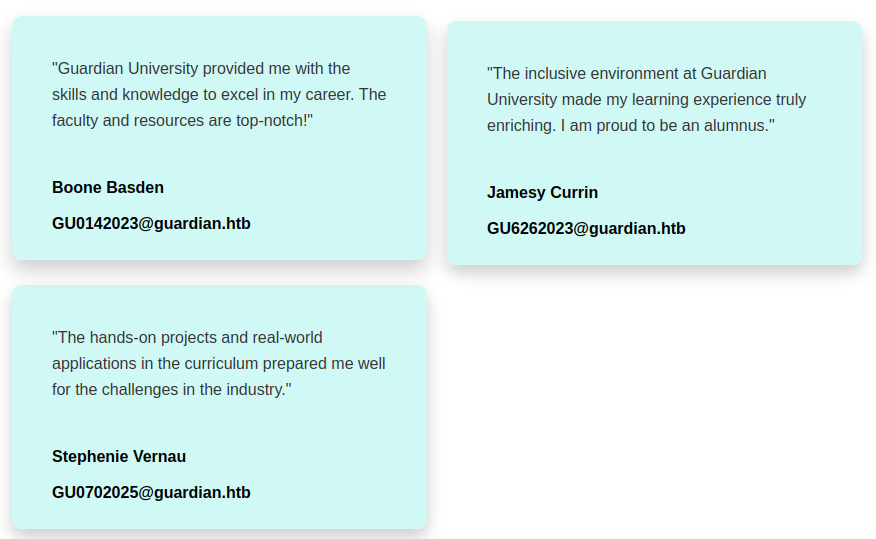Click the name Boone Basden

pos(108,187)
